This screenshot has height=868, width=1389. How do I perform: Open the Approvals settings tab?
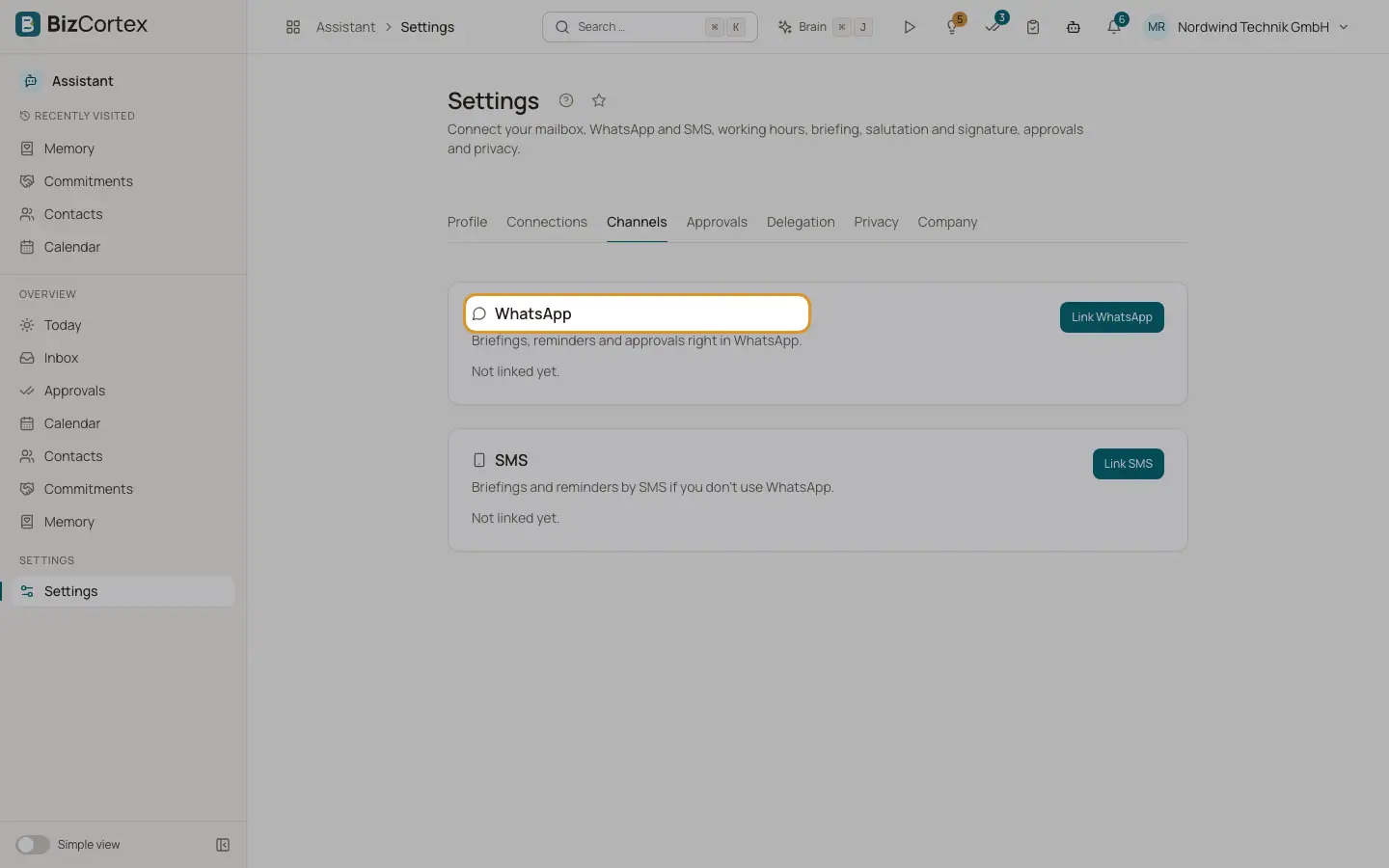point(717,222)
